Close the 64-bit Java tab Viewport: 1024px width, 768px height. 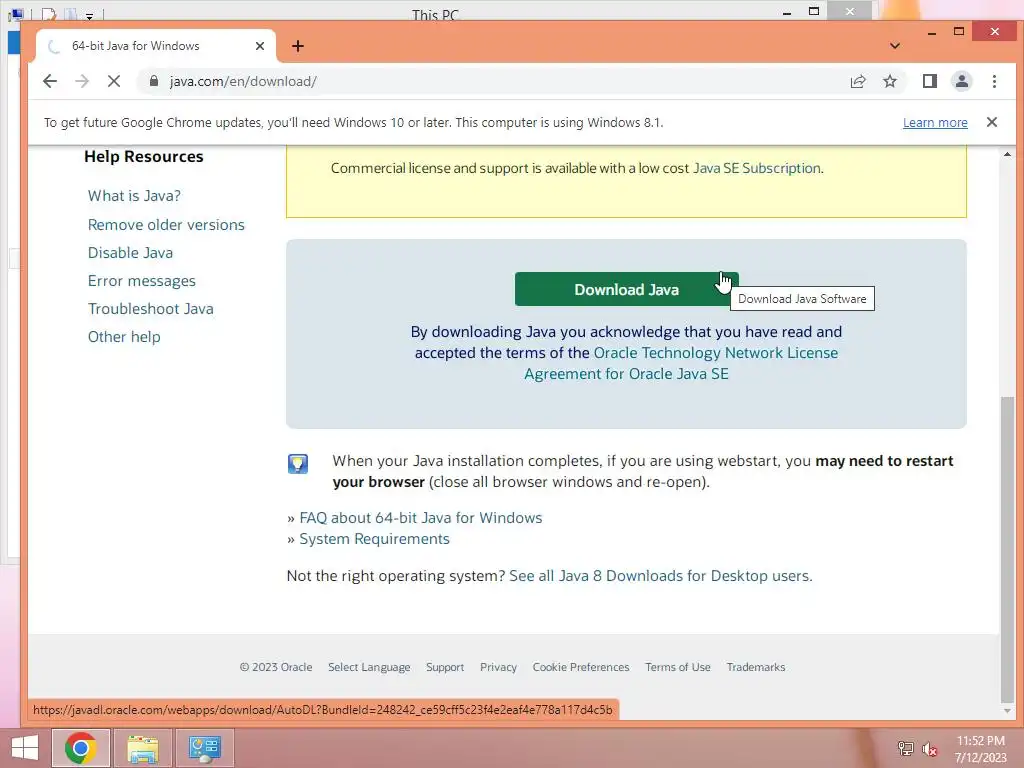(x=260, y=46)
